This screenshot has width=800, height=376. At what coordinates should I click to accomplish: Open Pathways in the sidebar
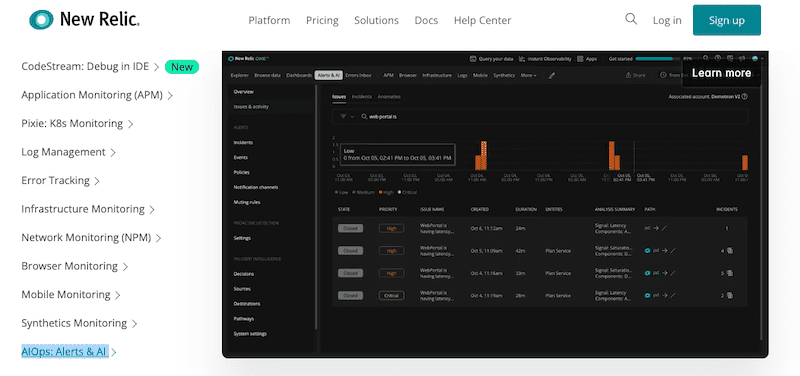pos(243,318)
